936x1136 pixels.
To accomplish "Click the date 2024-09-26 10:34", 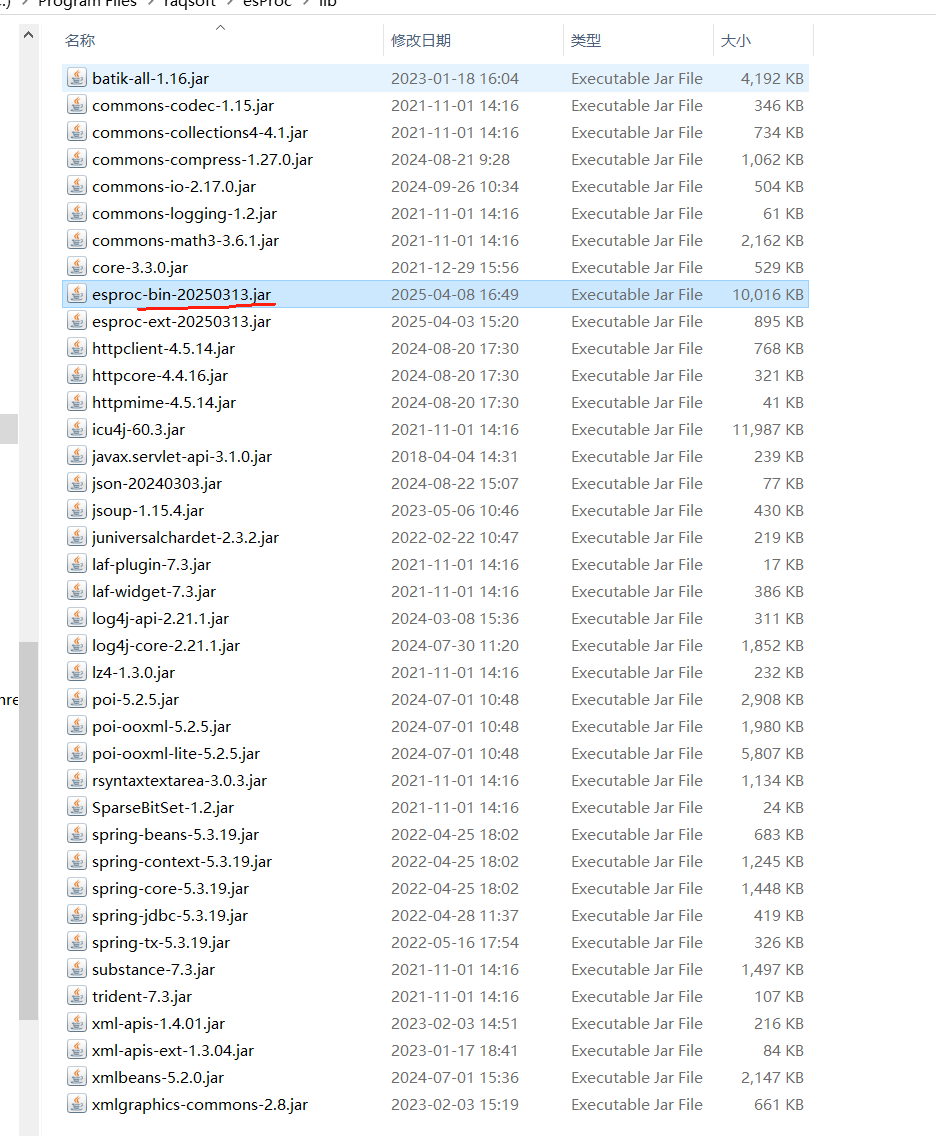I will [x=455, y=186].
